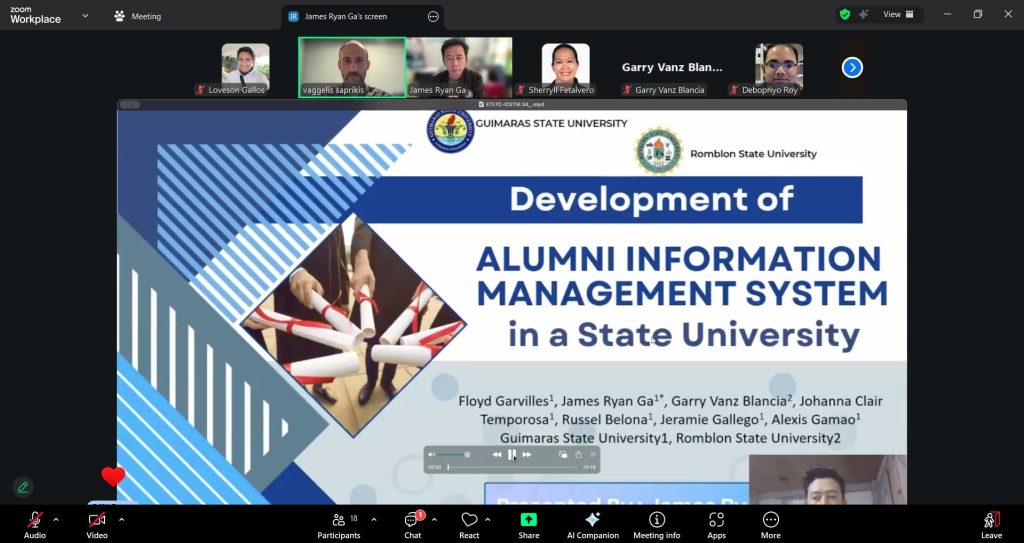Send a reaction using React button
Image resolution: width=1024 pixels, height=543 pixels.
pos(469,522)
